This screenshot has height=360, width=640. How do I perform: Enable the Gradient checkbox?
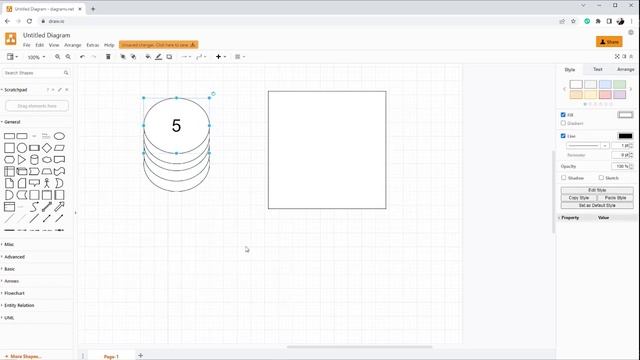click(x=563, y=123)
